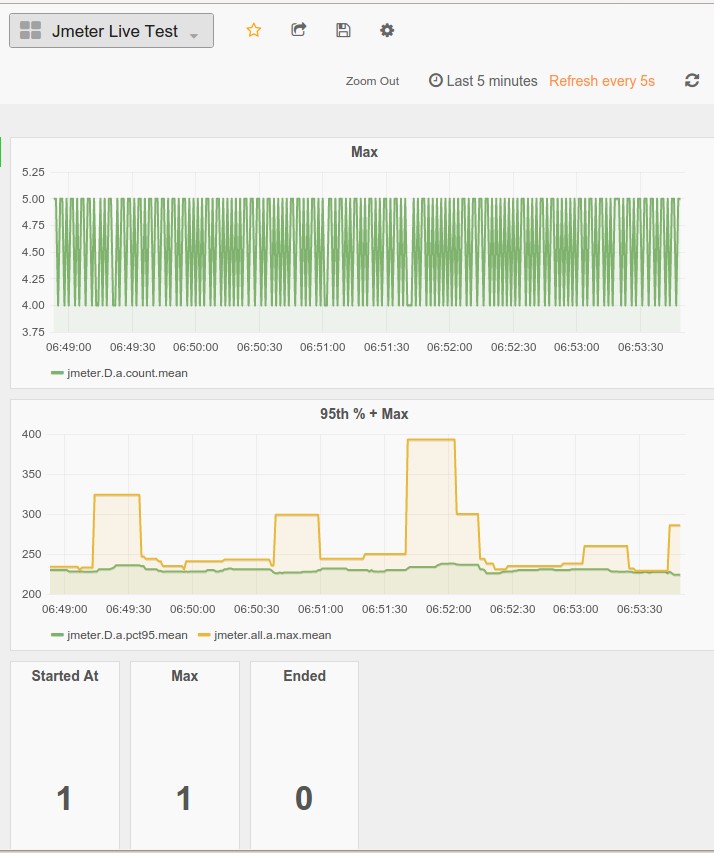The image size is (714, 853).
Task: Click the Max singlestat panel title
Action: click(184, 676)
